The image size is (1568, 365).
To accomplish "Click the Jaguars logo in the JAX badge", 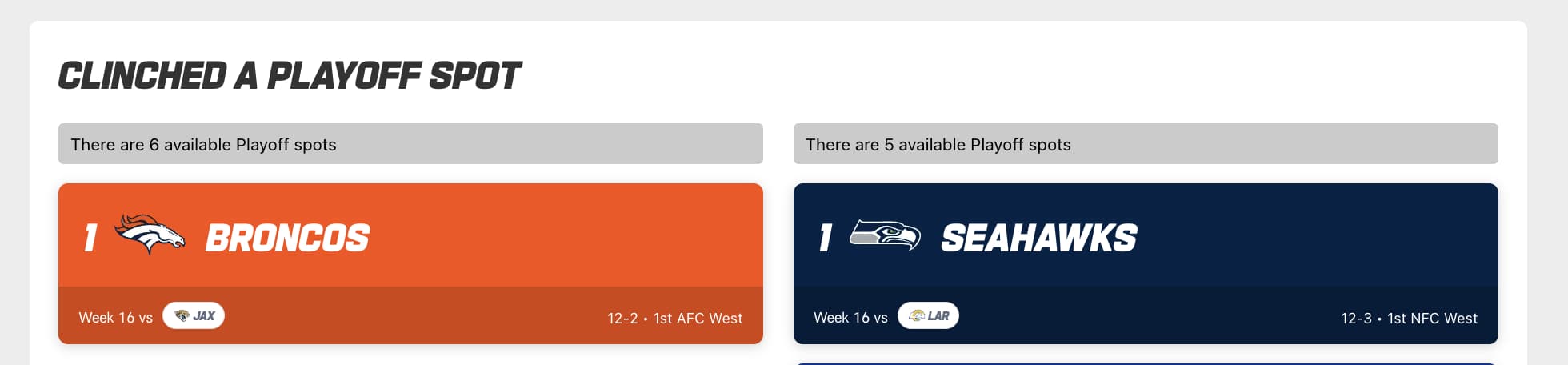I will (182, 316).
